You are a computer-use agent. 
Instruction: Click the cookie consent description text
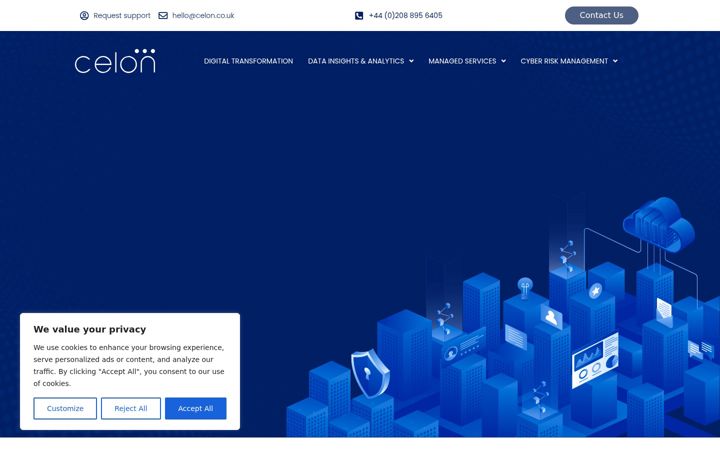pos(129,365)
